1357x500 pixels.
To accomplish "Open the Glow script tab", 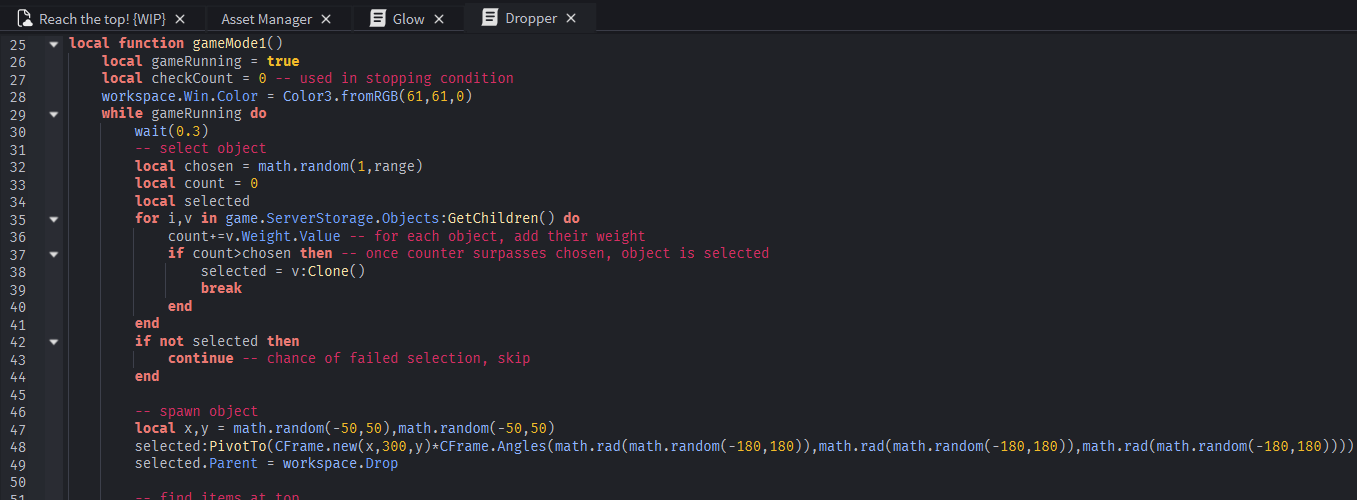I will click(408, 19).
